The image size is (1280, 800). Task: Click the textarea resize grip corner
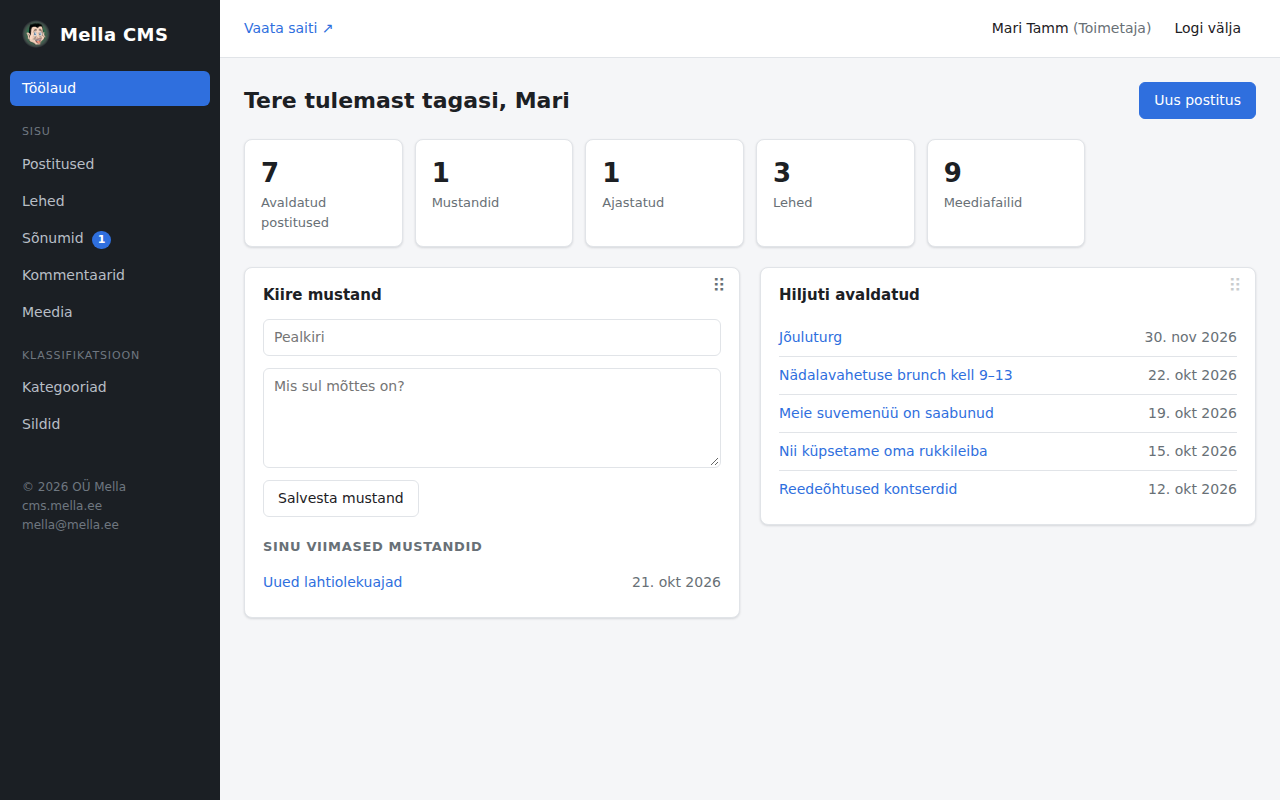(714, 461)
